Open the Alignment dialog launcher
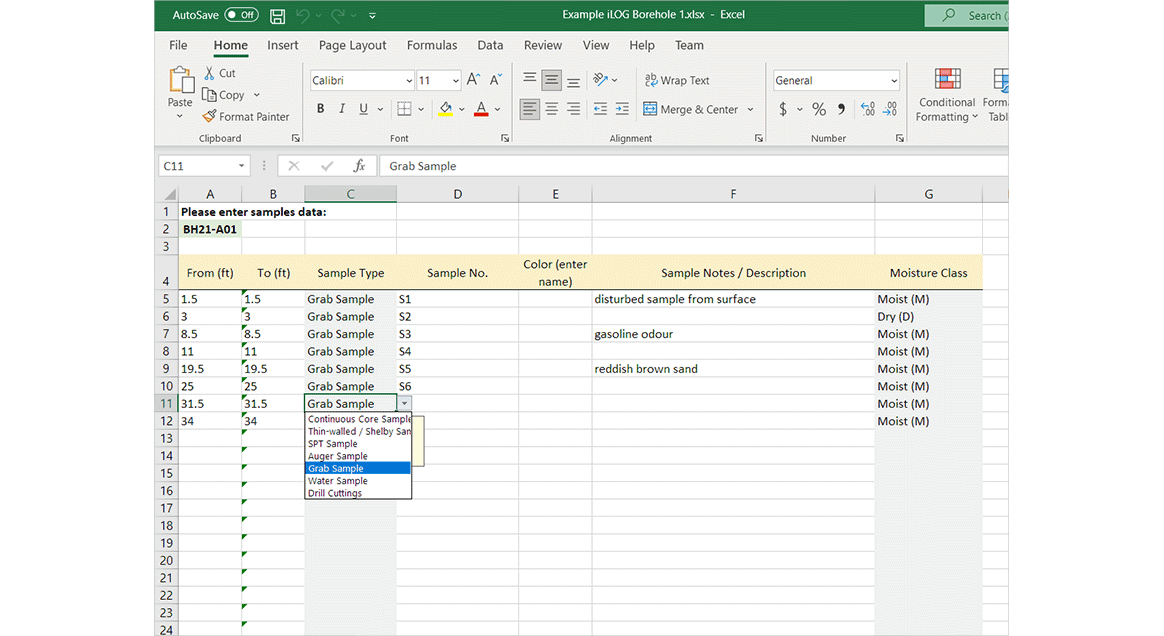 (x=759, y=138)
